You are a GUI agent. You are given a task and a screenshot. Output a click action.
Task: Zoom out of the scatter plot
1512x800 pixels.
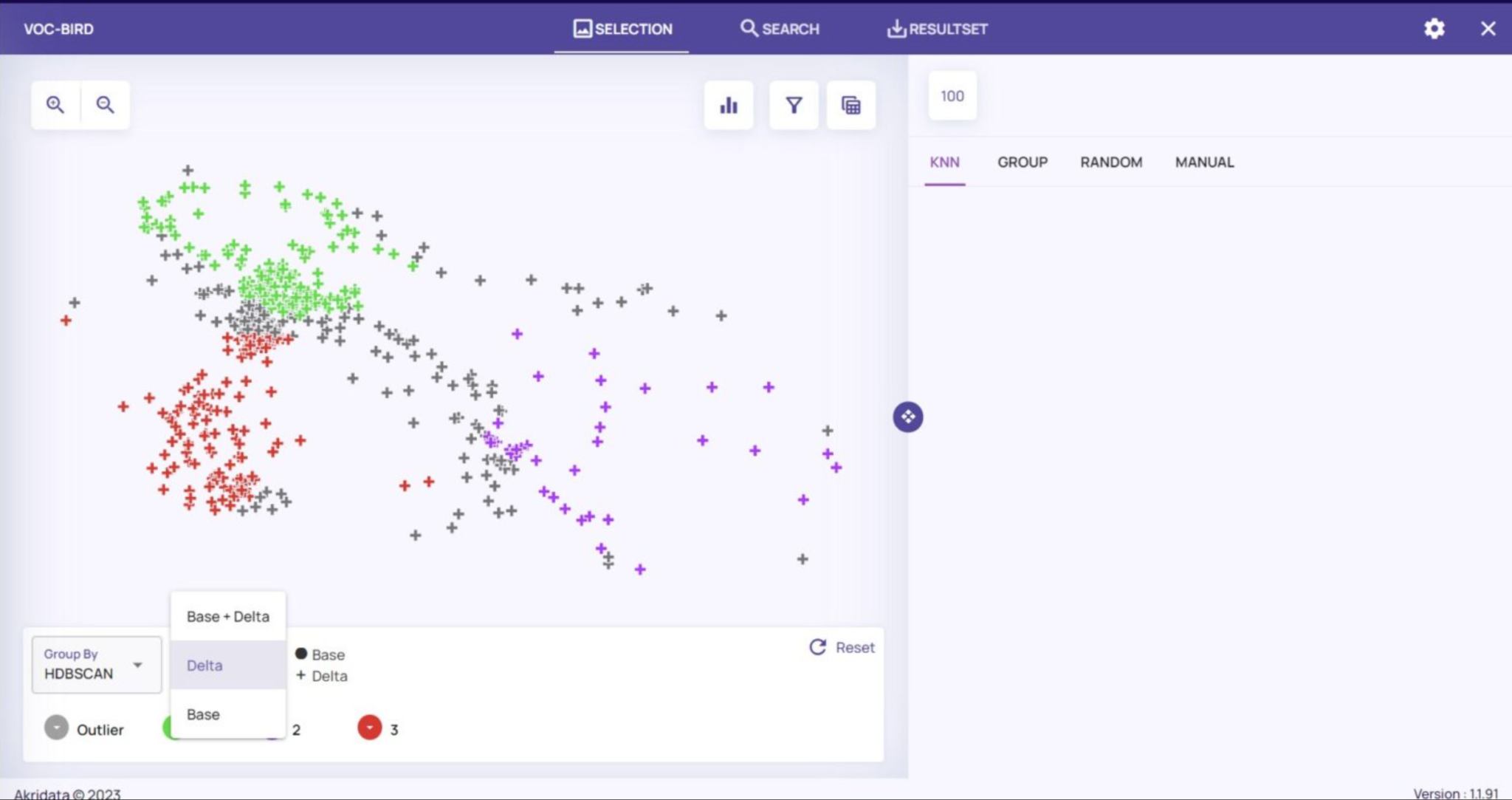click(106, 105)
